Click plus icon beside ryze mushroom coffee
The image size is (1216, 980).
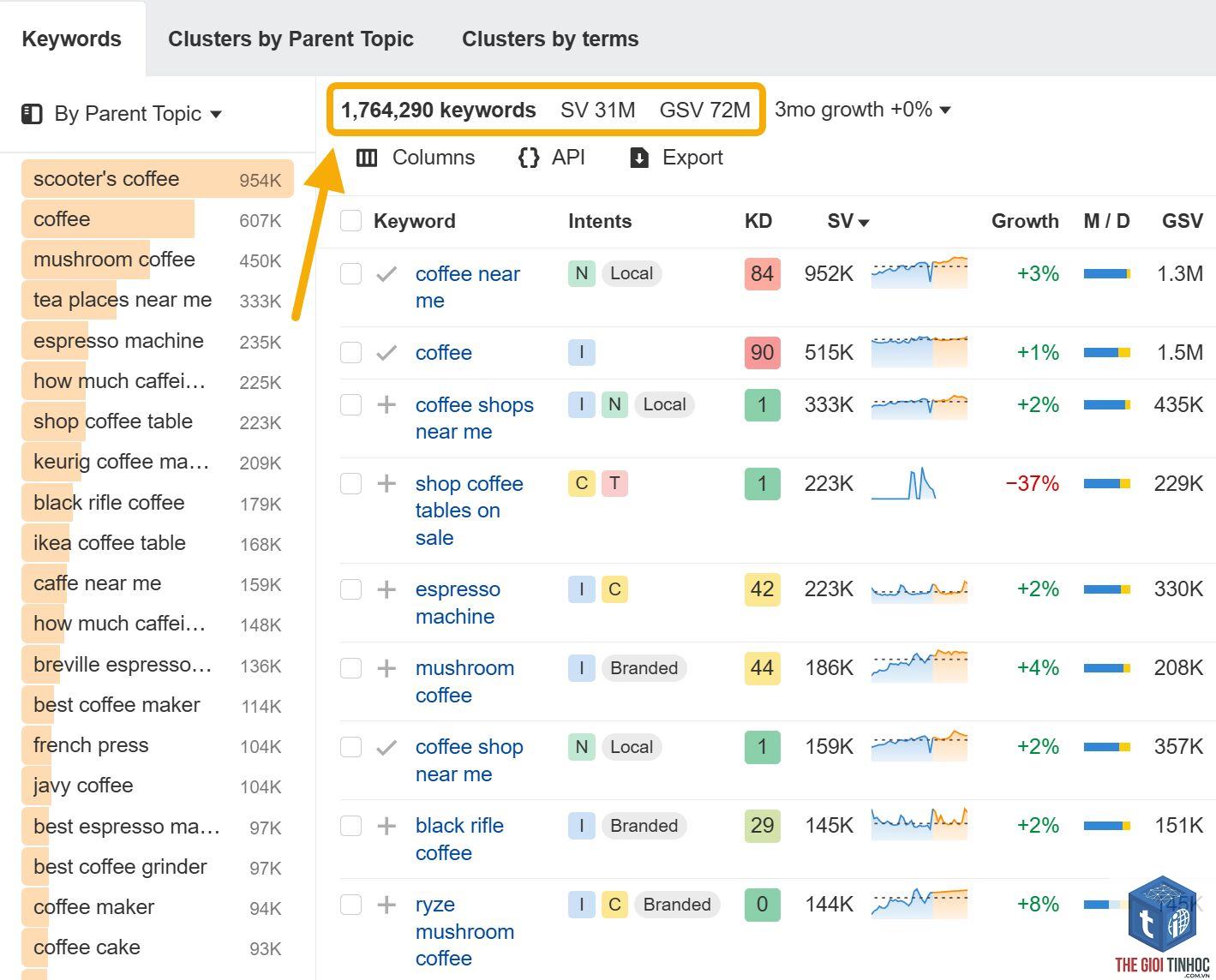point(386,905)
